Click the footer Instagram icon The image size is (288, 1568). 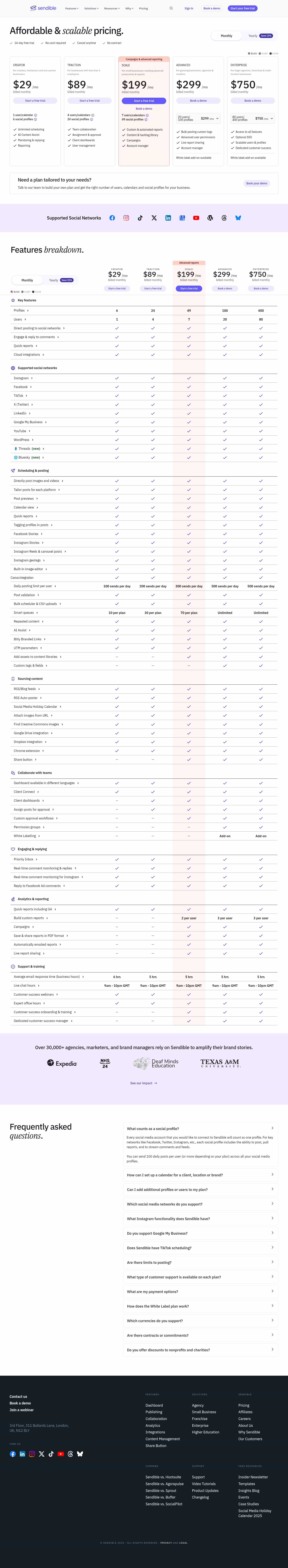point(32,1454)
